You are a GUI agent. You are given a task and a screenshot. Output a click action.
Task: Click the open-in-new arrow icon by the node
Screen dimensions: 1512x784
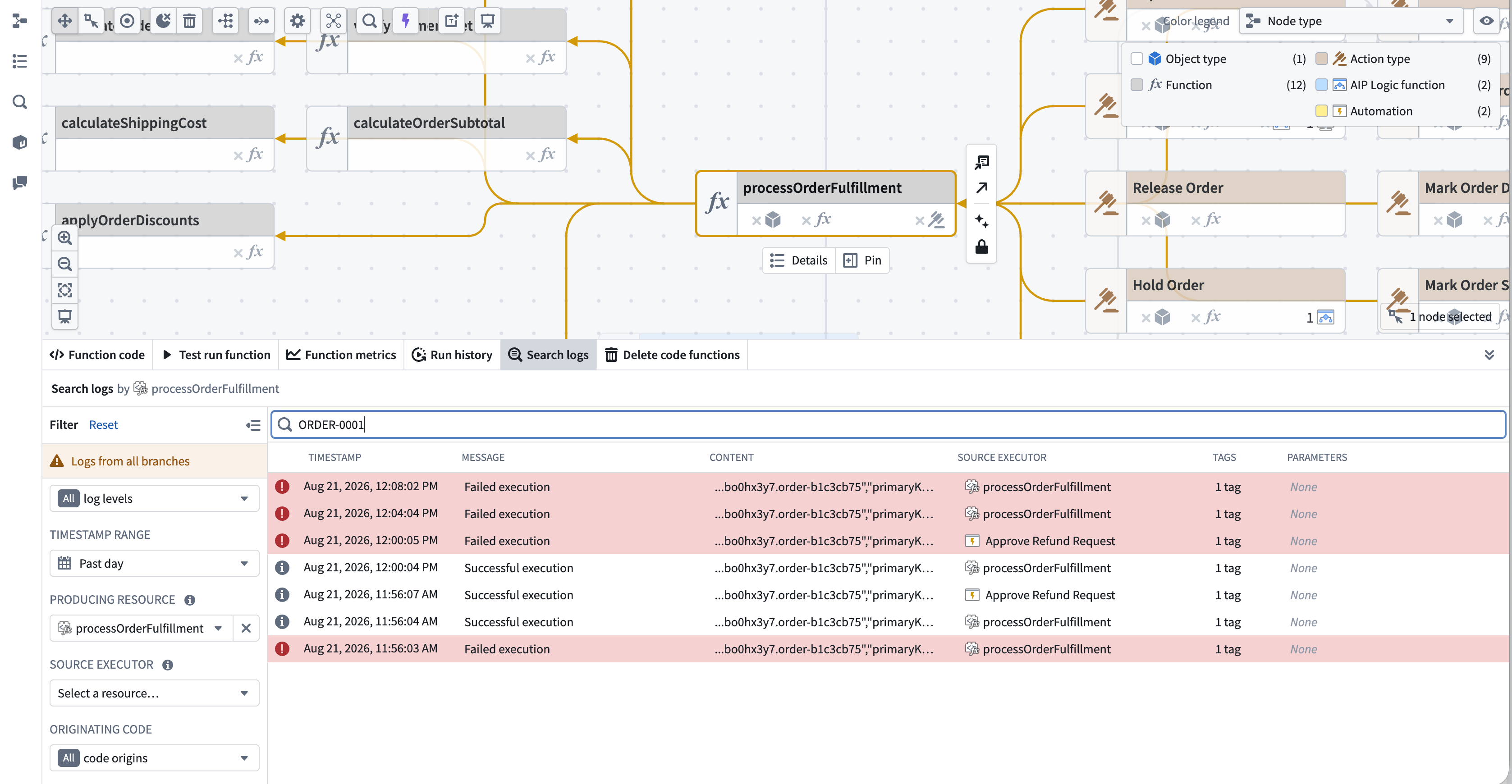(x=981, y=188)
